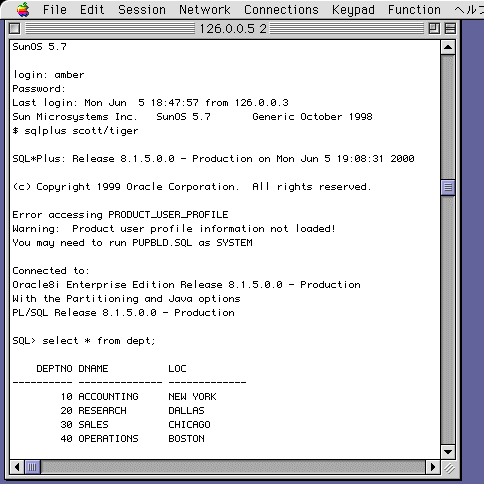Click the horizontal scrollbar thumb
The image size is (484, 484).
point(32,467)
